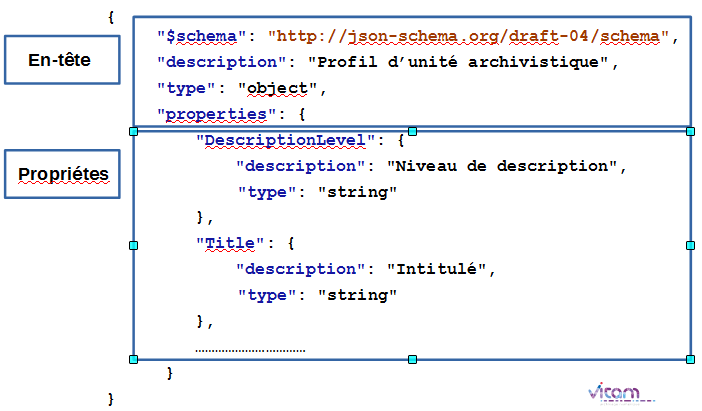Click the "DescriptionLevel" property name
Screen dimensions: 702x411
[285, 140]
